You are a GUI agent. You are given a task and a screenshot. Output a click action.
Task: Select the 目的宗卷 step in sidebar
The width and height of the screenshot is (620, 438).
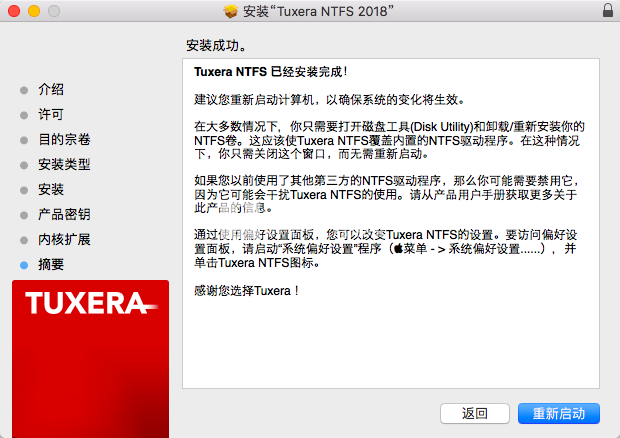point(64,140)
